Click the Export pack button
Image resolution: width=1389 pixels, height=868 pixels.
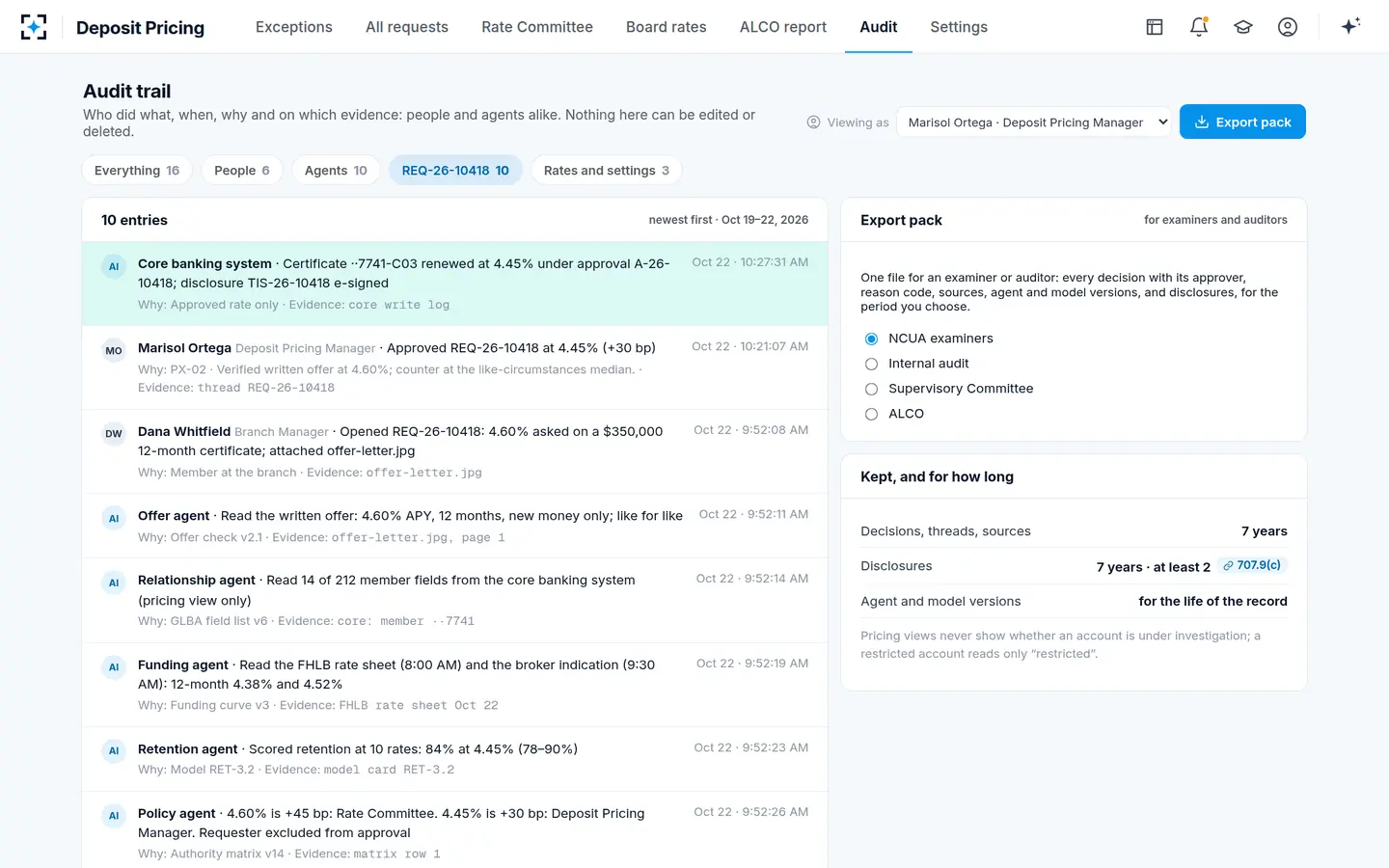(x=1242, y=122)
